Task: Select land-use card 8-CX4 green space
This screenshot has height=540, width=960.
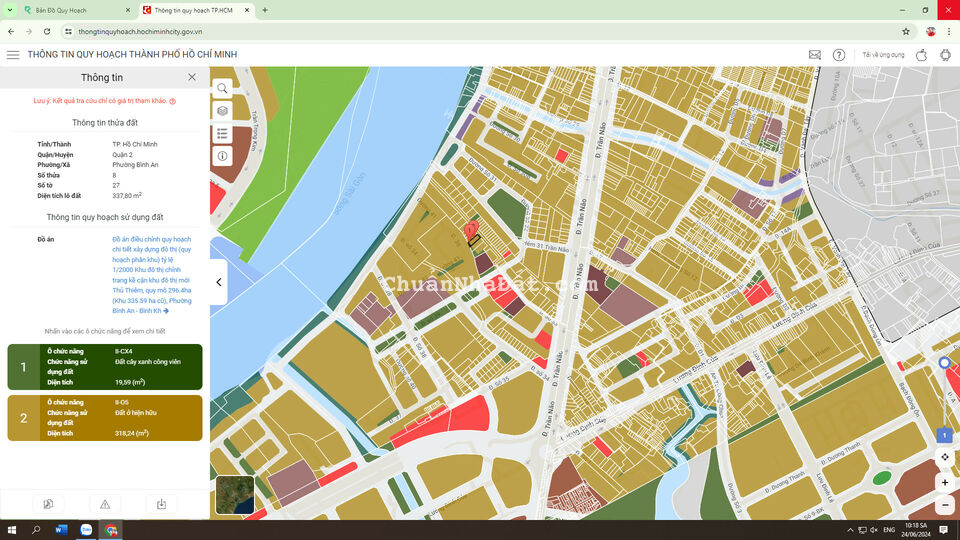Action: pos(105,367)
